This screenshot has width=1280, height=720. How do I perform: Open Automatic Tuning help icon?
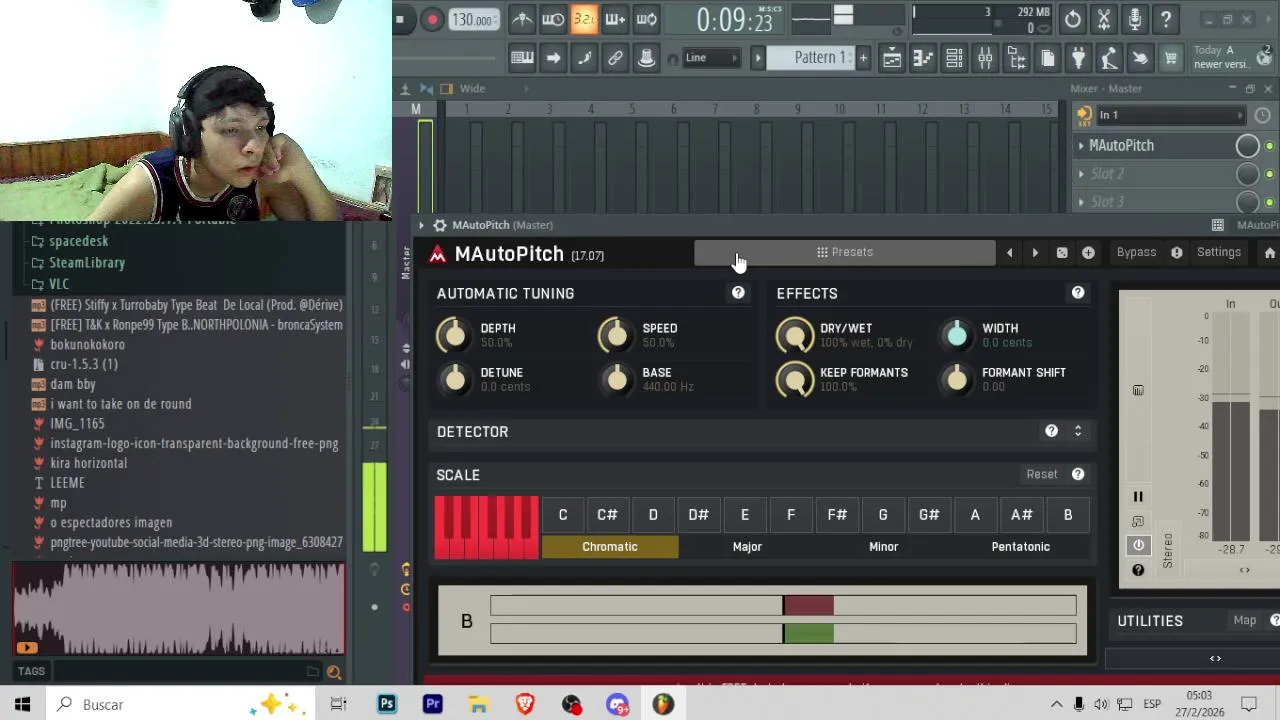click(x=738, y=293)
